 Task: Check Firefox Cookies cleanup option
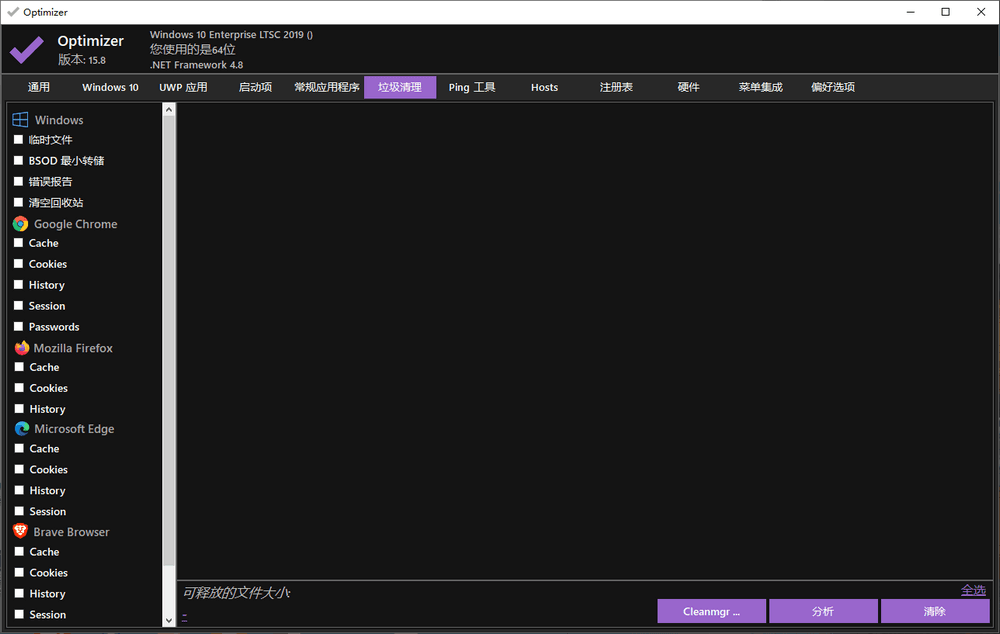[x=17, y=387]
